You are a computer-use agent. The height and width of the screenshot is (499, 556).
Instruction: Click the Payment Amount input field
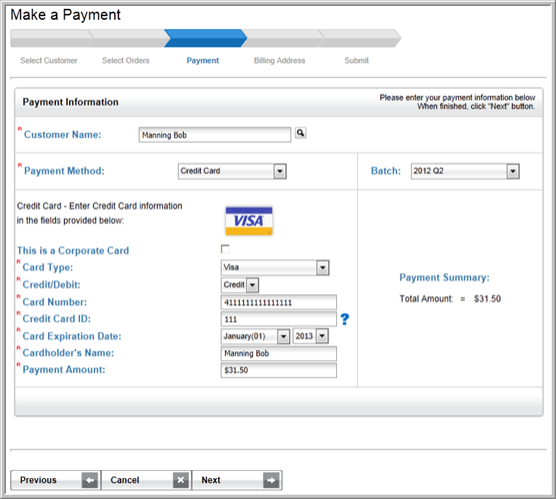click(279, 370)
